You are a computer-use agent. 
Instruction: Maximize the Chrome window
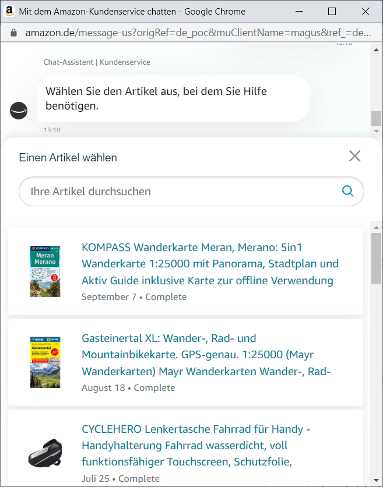[332, 11]
